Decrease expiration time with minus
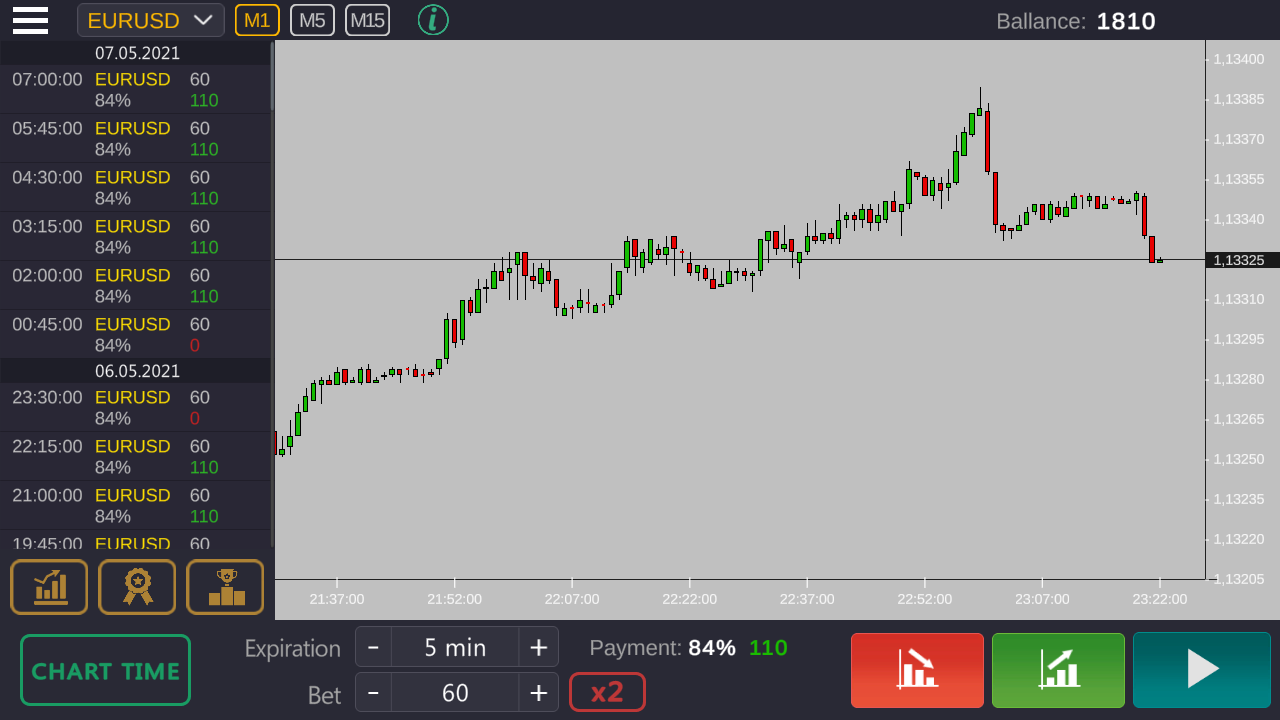The width and height of the screenshot is (1280, 720). [373, 647]
